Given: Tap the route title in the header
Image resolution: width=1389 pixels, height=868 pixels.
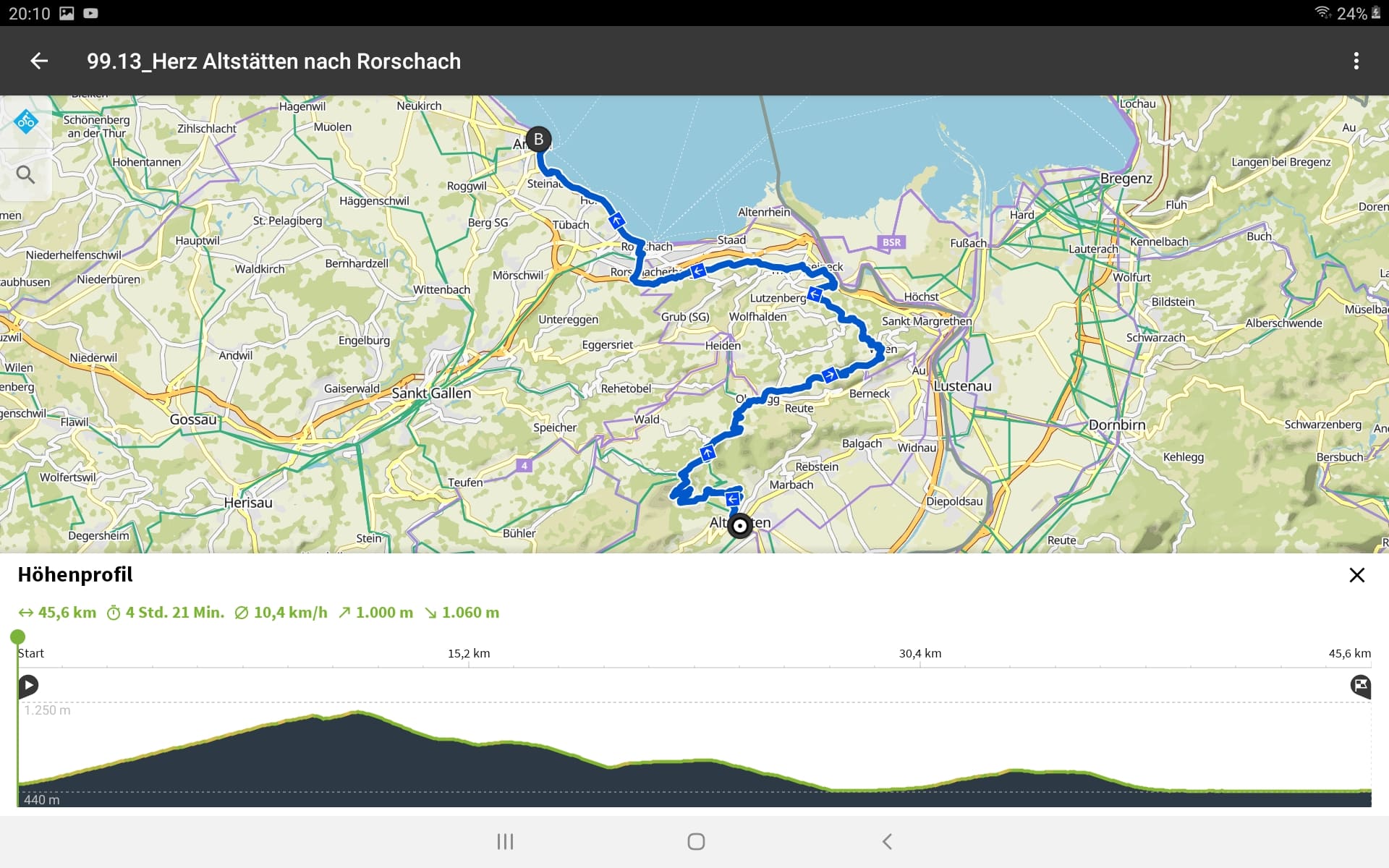Looking at the screenshot, I should point(273,61).
